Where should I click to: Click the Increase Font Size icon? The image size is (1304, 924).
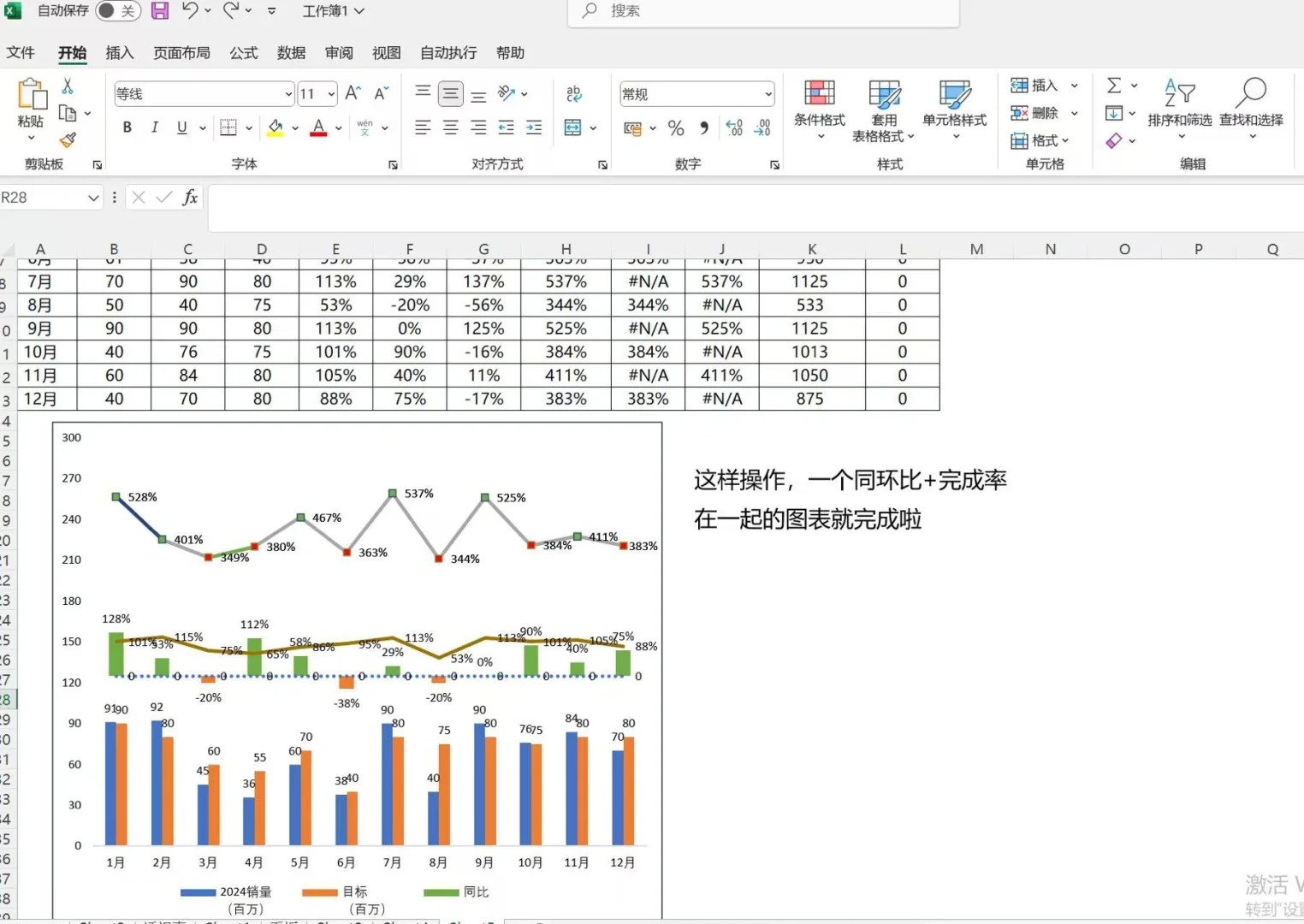(x=353, y=93)
